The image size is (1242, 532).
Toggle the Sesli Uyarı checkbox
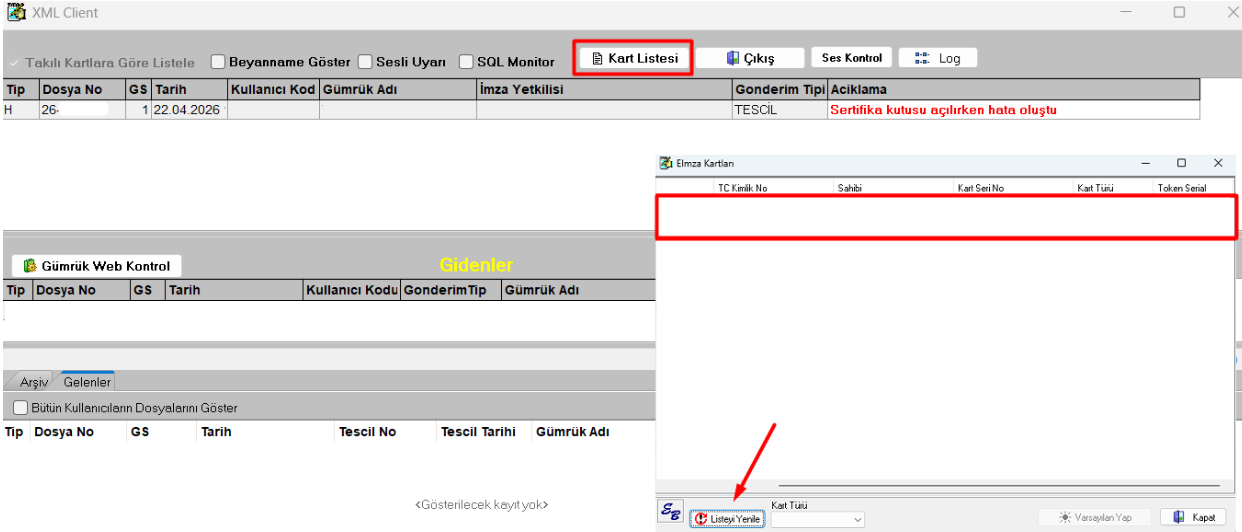[365, 62]
